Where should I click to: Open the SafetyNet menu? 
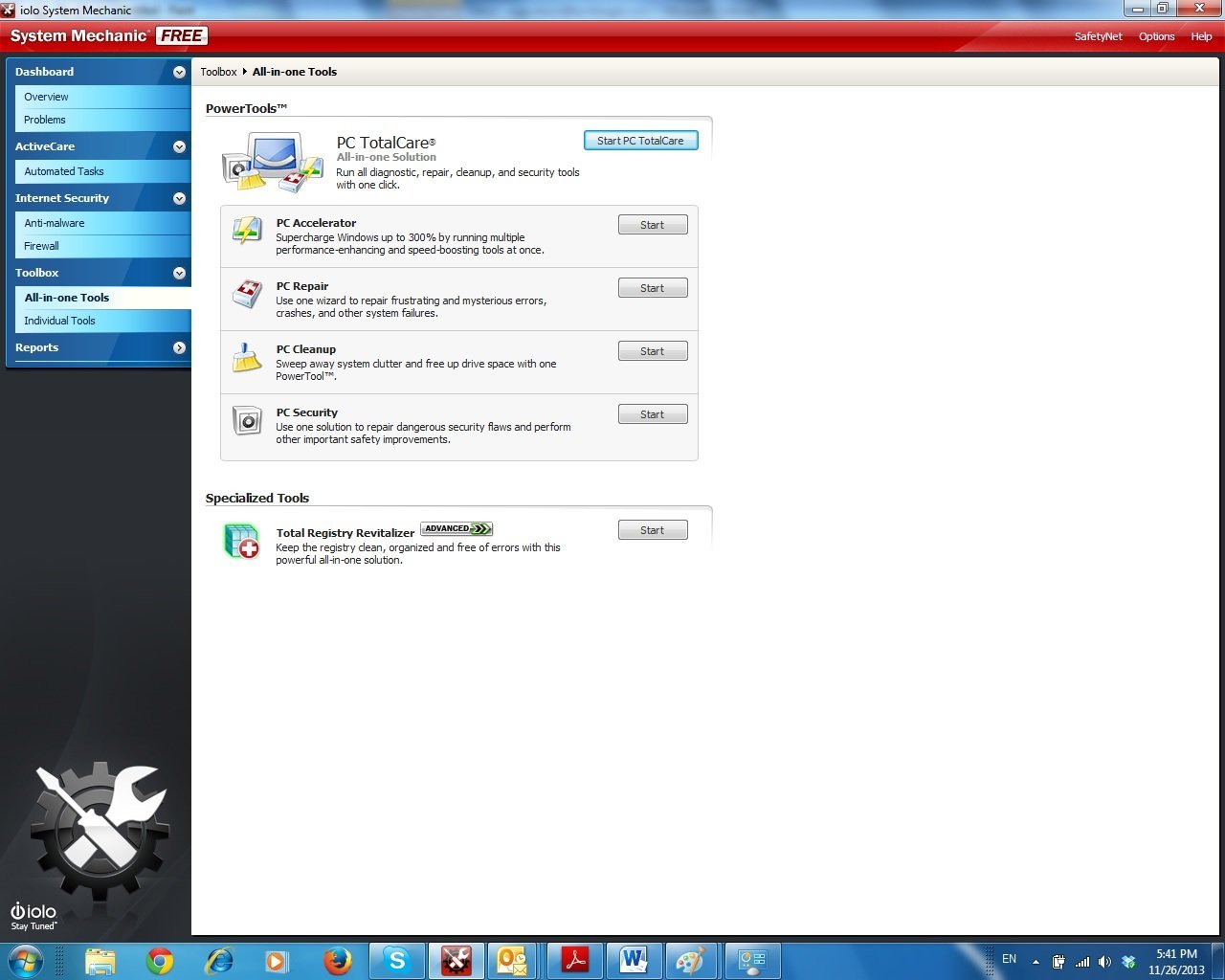tap(1098, 36)
